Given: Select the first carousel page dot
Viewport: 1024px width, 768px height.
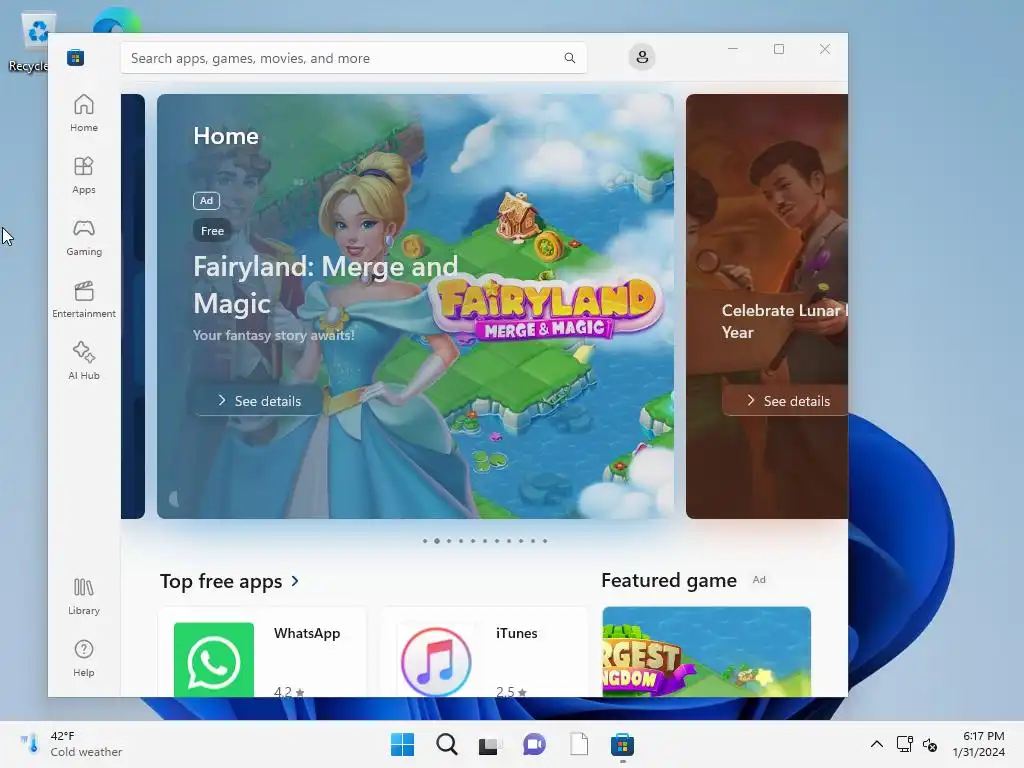Looking at the screenshot, I should point(425,541).
